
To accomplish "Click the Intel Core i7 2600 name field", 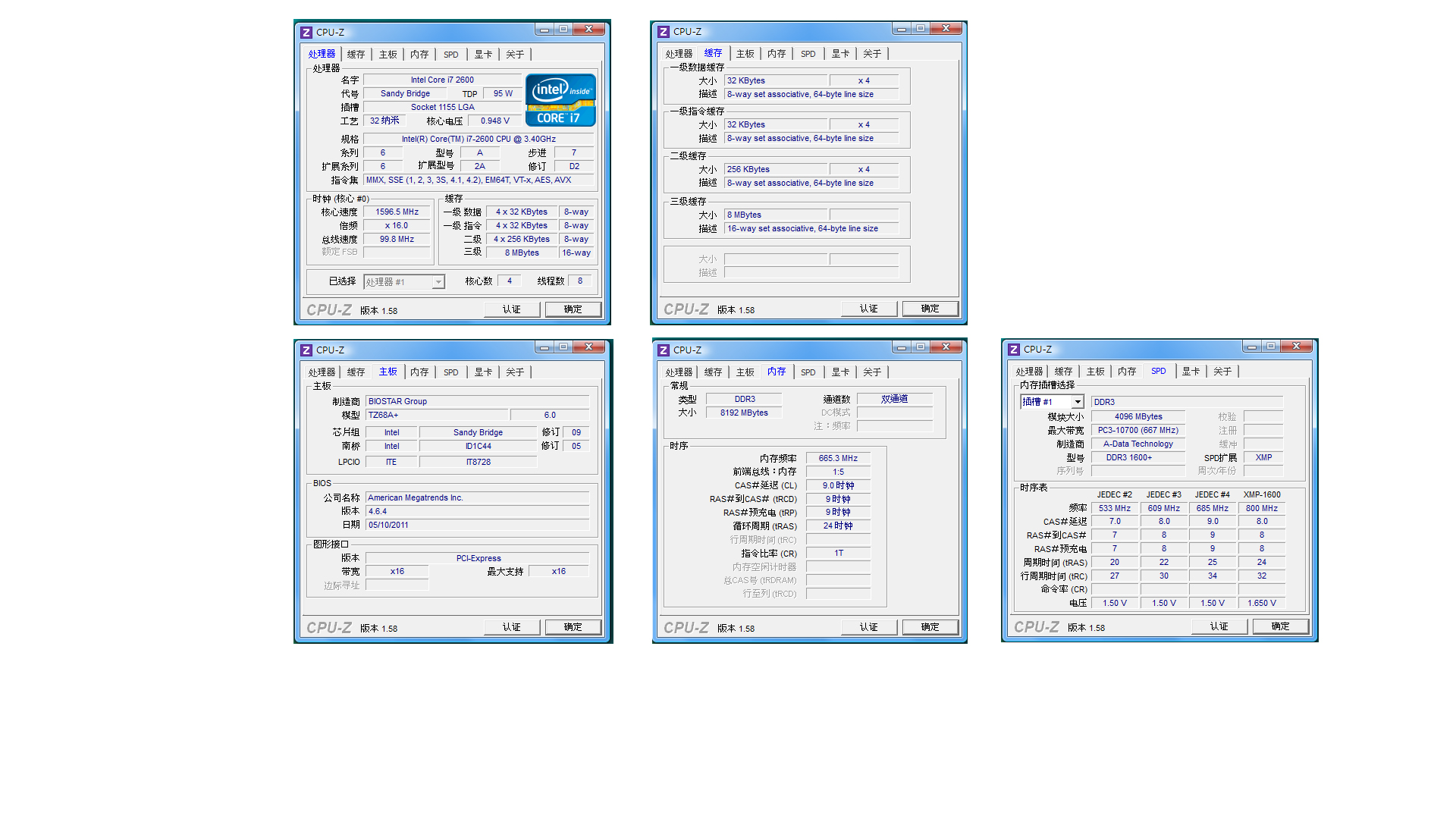I will click(442, 80).
